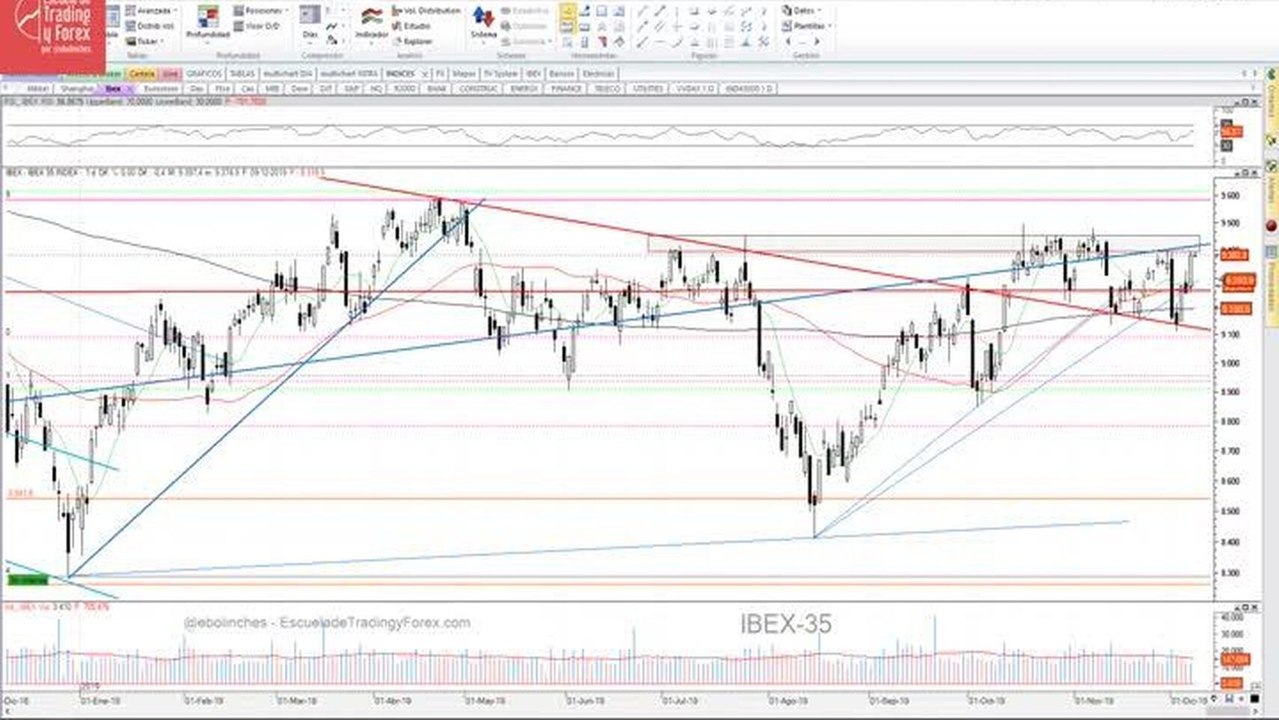Open Vol. Distribution analysis

coord(427,11)
